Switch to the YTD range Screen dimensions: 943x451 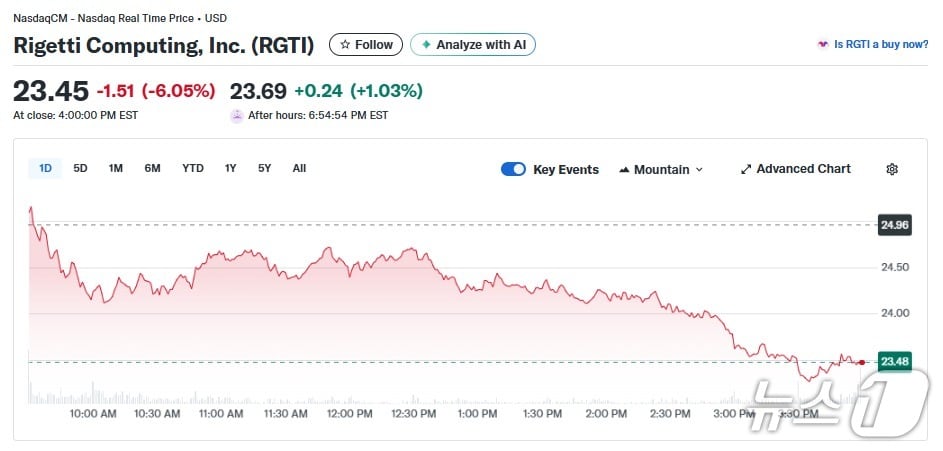click(193, 168)
